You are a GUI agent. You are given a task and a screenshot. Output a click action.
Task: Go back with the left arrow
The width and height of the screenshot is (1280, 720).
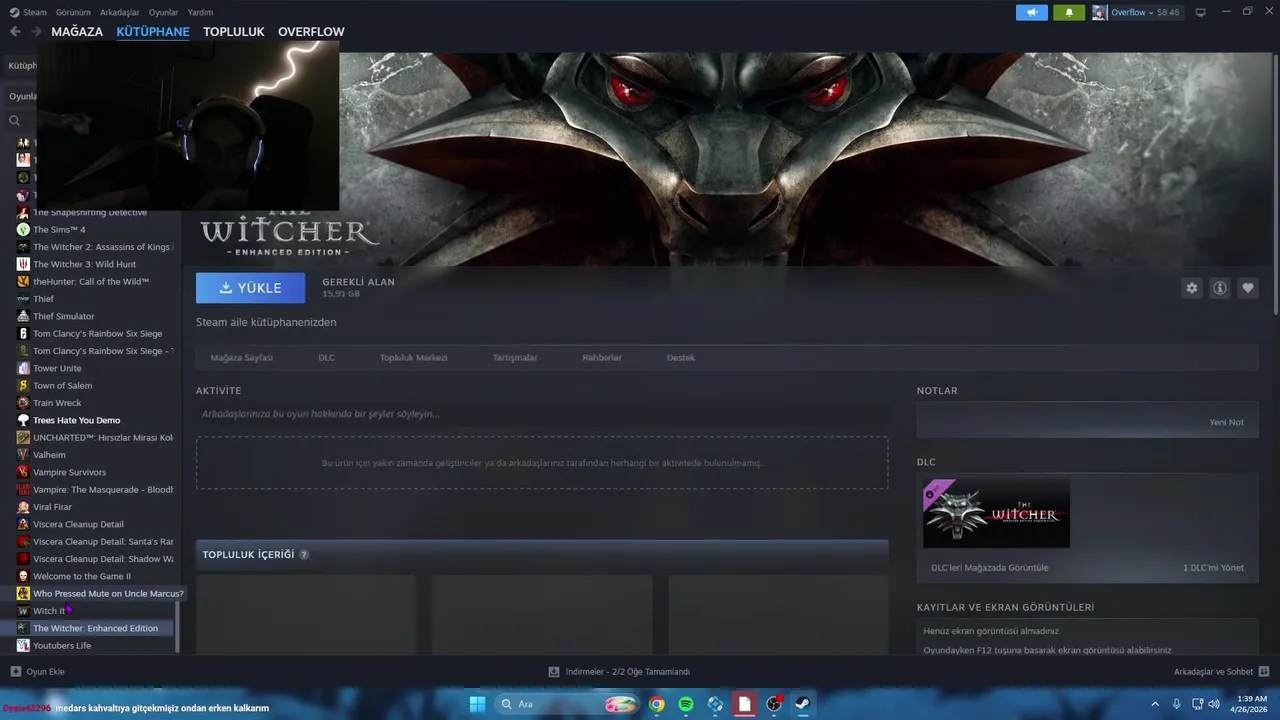tap(15, 32)
